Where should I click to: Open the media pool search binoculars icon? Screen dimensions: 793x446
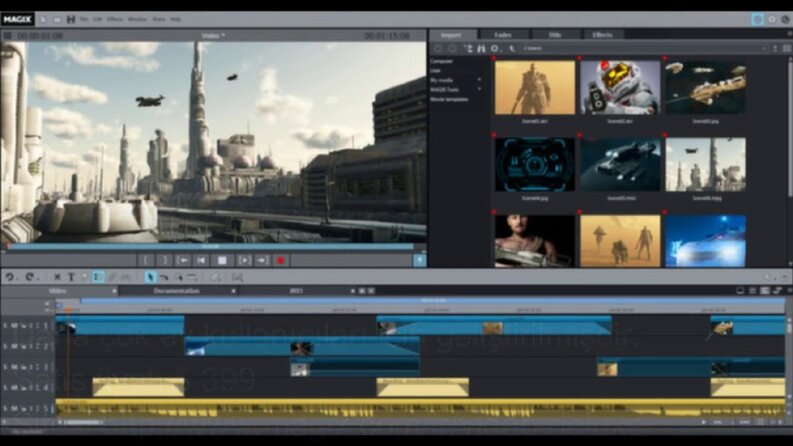click(x=481, y=49)
